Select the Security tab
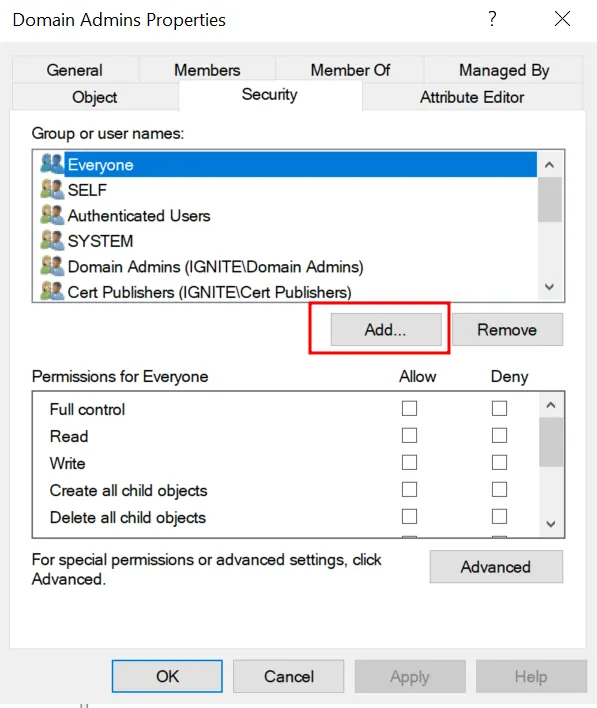The height and width of the screenshot is (708, 597). pyautogui.click(x=270, y=95)
